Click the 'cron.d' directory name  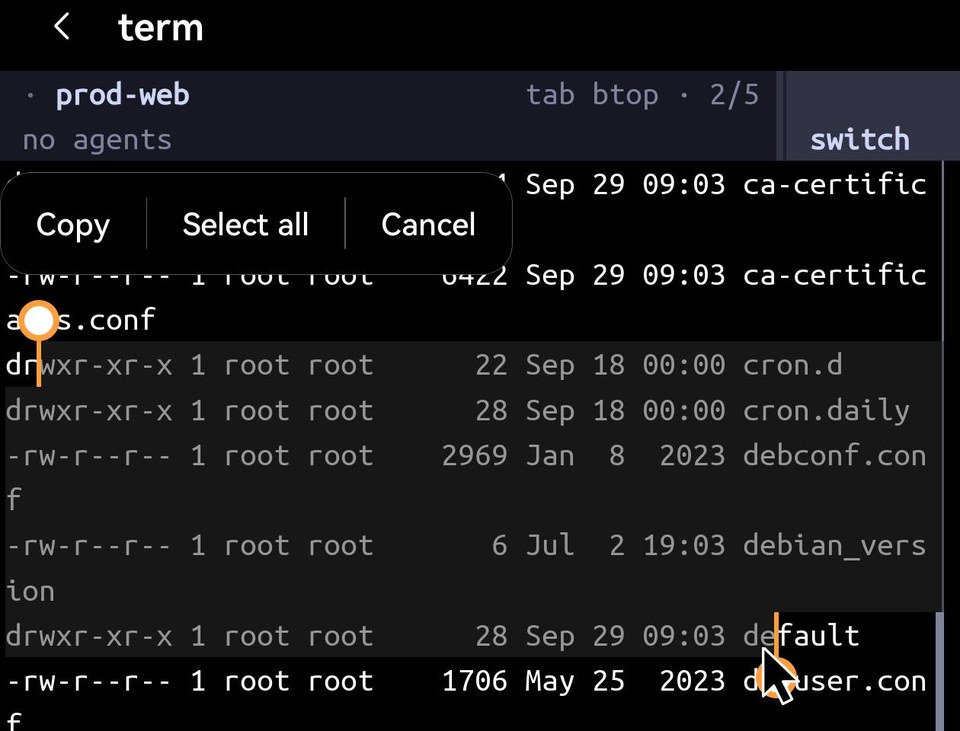(x=792, y=365)
